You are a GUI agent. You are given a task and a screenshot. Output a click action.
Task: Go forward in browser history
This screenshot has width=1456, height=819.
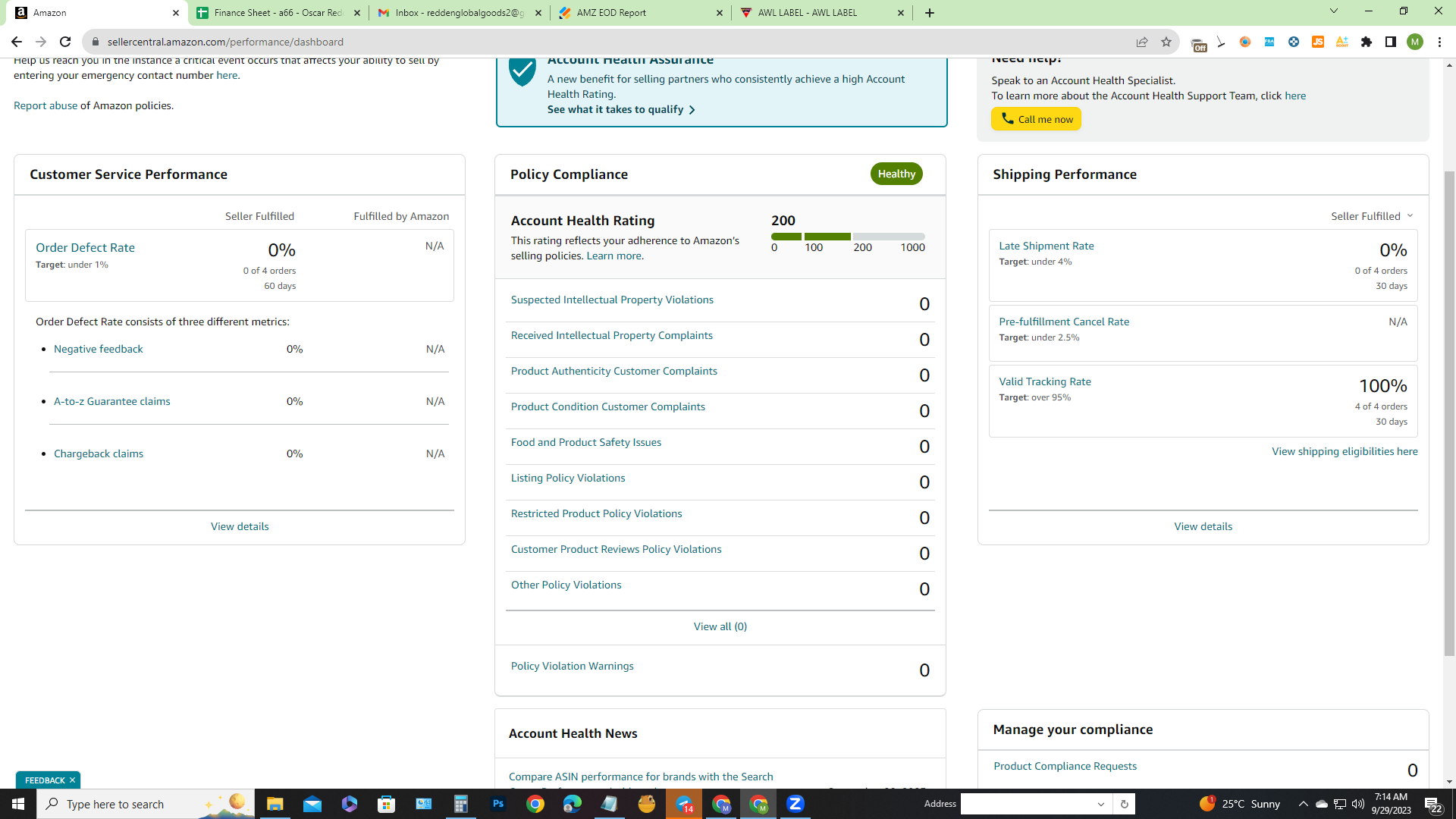click(41, 42)
